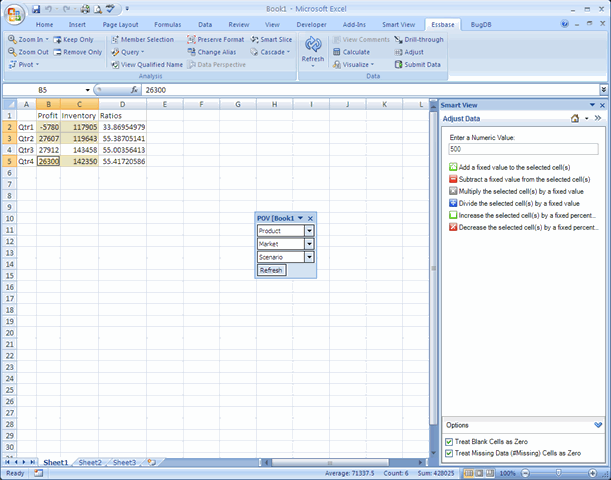Click the vertical worksheet scrollbar thumb
Image resolution: width=611 pixels, height=480 pixels.
pos(434,268)
